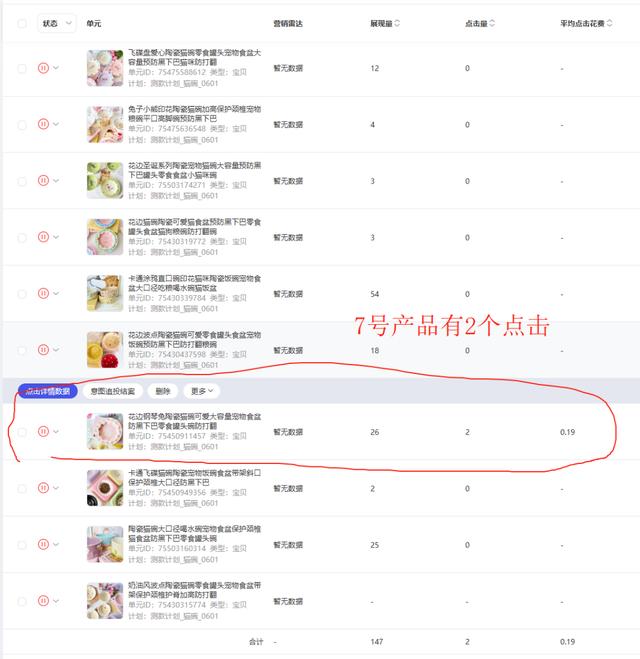The height and width of the screenshot is (659, 640).
Task: Click the 营销雷达 column header
Action: tap(288, 24)
